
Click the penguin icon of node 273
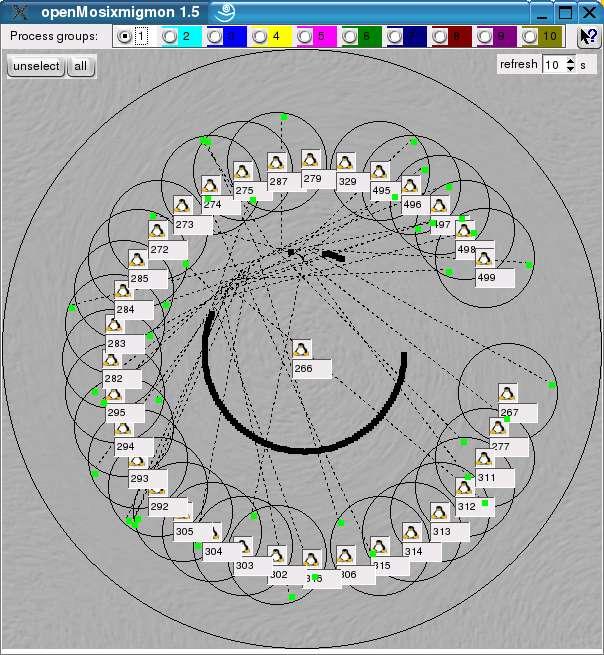(x=182, y=205)
